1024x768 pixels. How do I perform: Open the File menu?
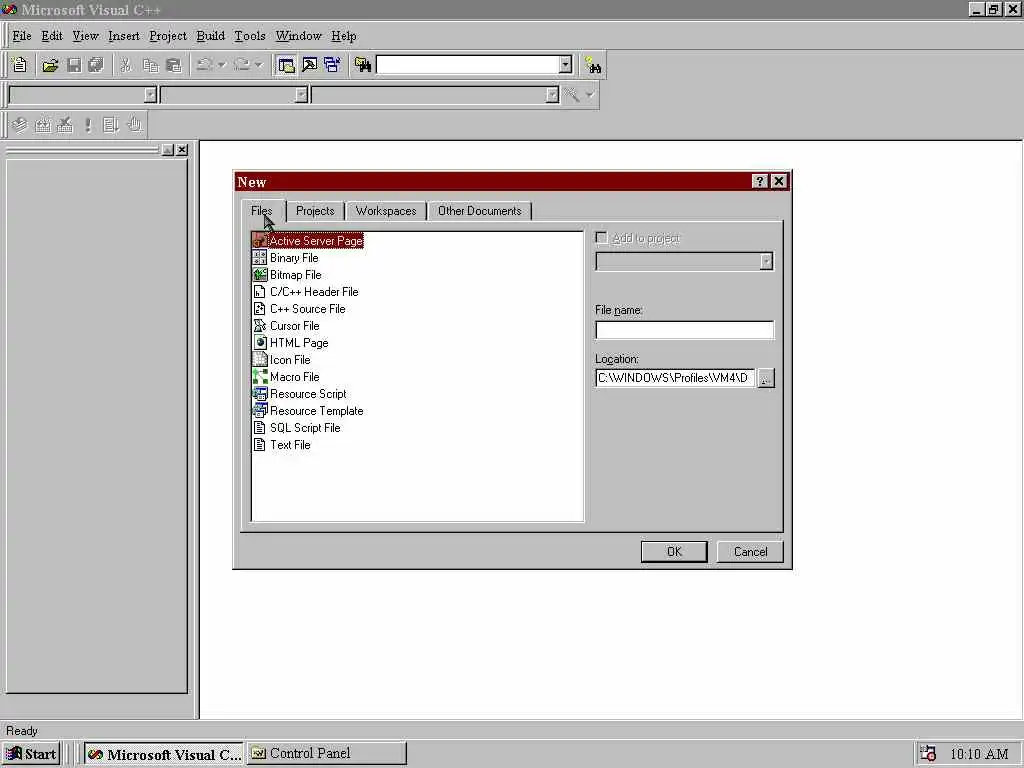[x=22, y=36]
